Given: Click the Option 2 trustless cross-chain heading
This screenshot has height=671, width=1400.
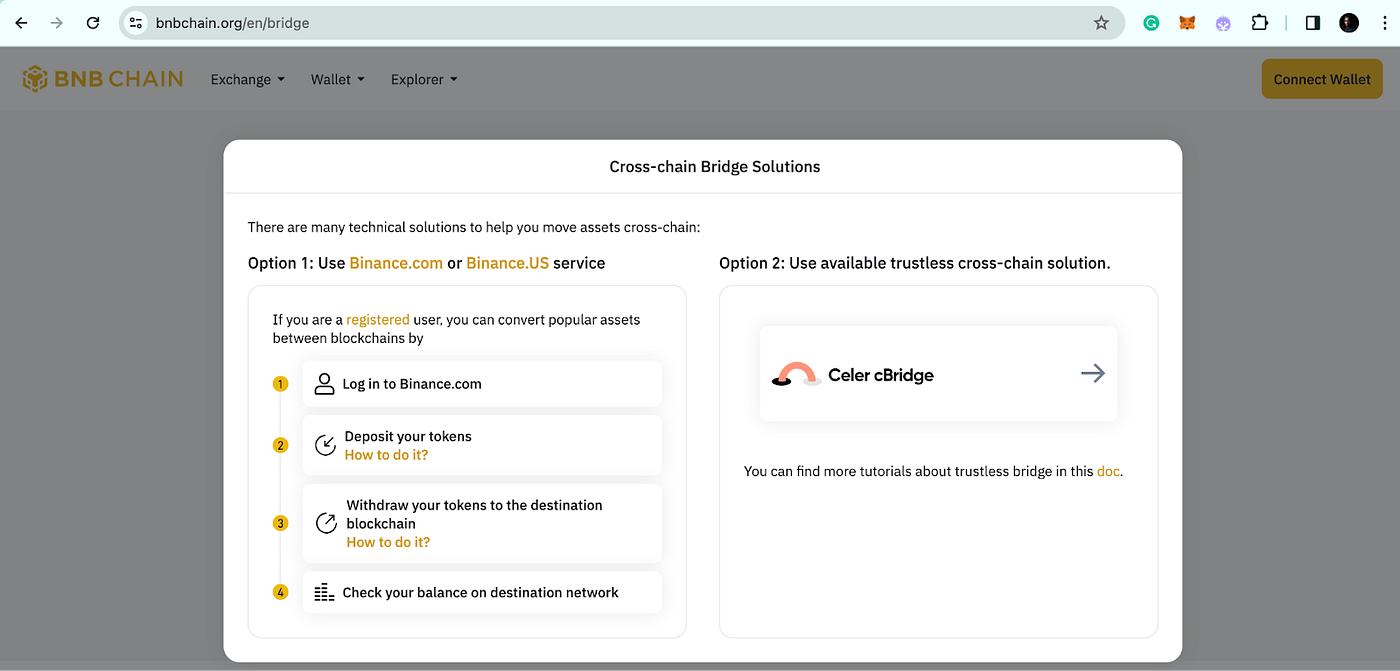Looking at the screenshot, I should pyautogui.click(x=915, y=263).
